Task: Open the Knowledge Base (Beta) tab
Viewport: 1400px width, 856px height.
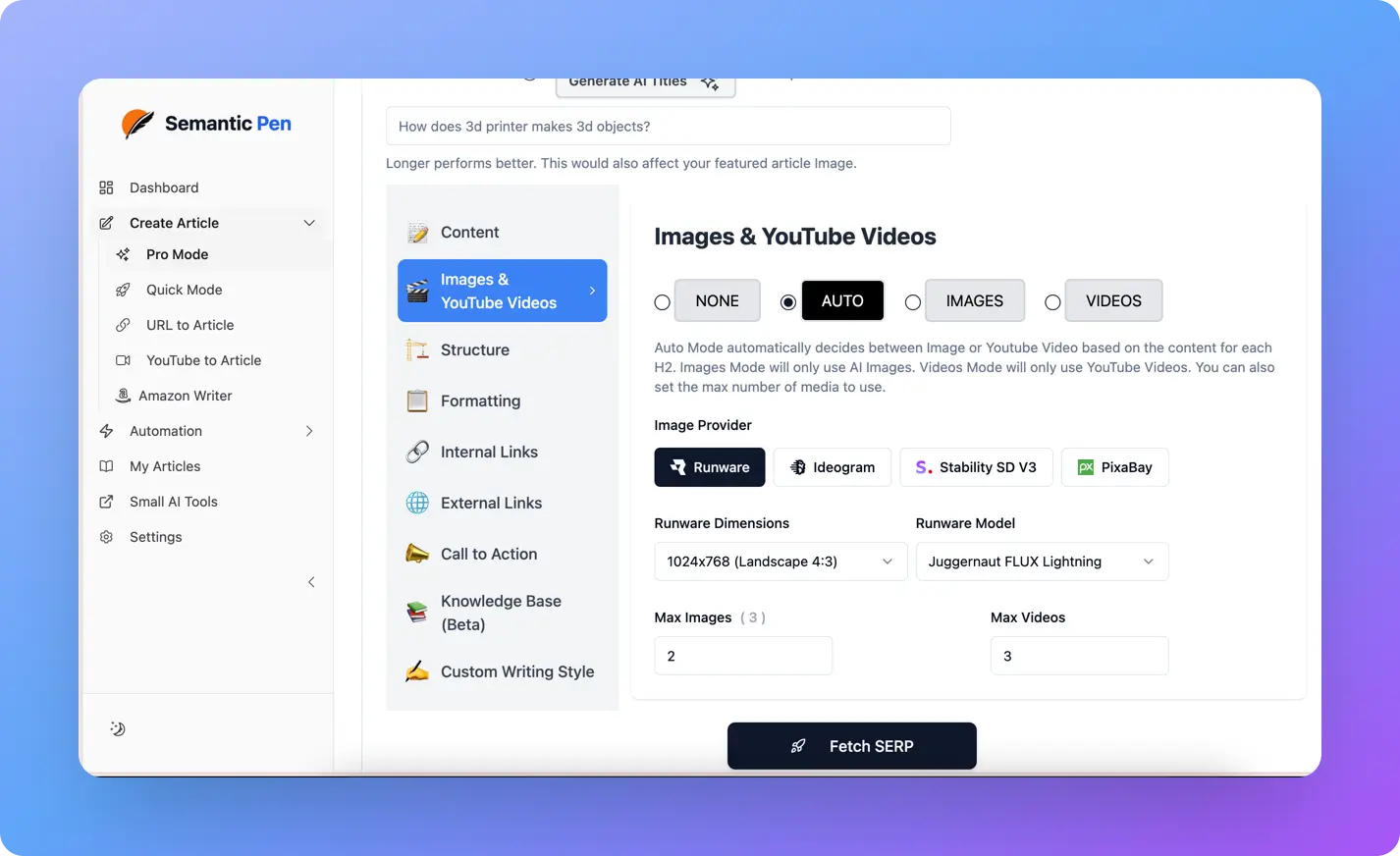Action: 503,614
